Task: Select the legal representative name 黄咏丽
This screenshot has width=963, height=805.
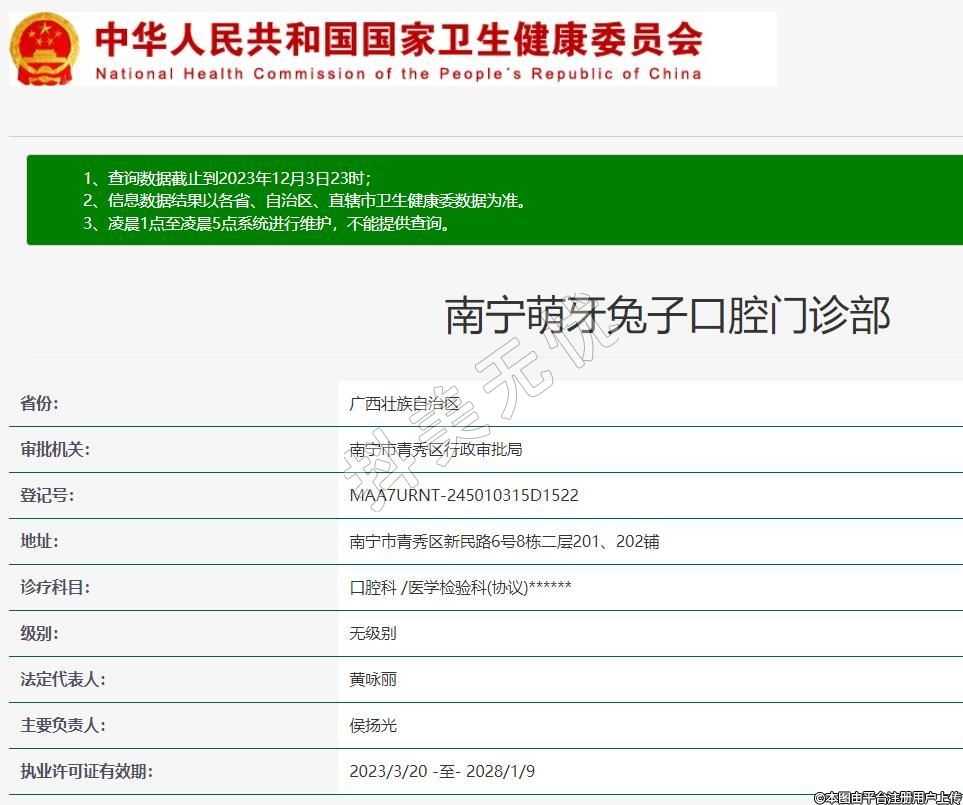Action: pos(373,680)
